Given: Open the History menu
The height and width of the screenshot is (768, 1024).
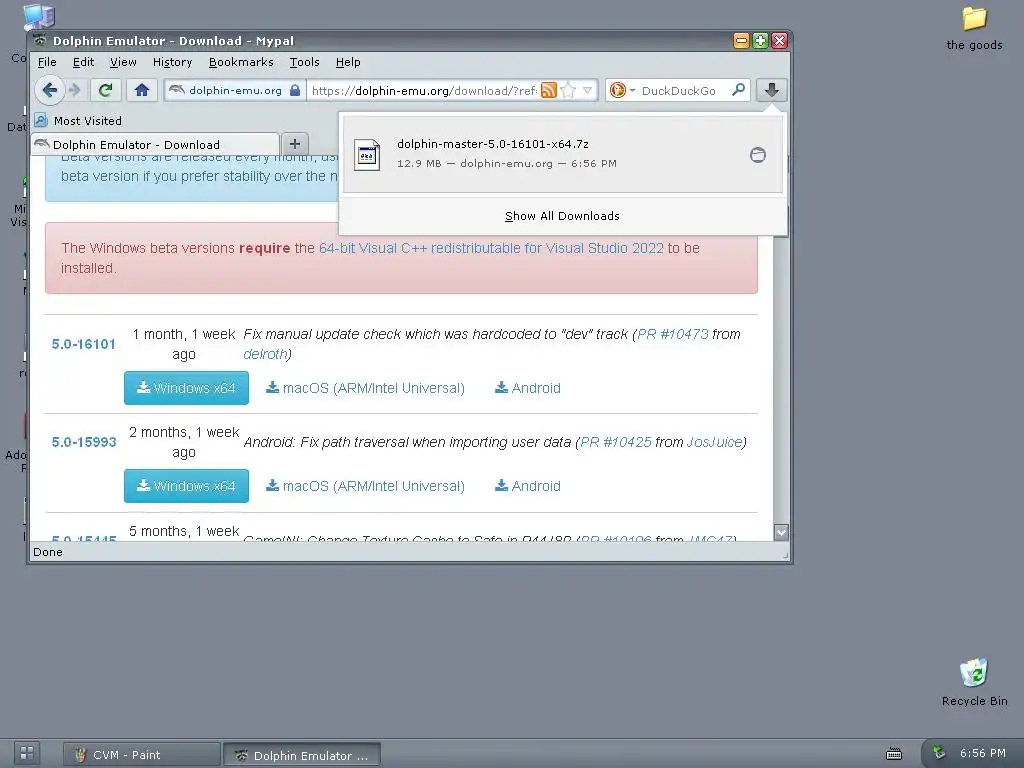Looking at the screenshot, I should [x=172, y=62].
